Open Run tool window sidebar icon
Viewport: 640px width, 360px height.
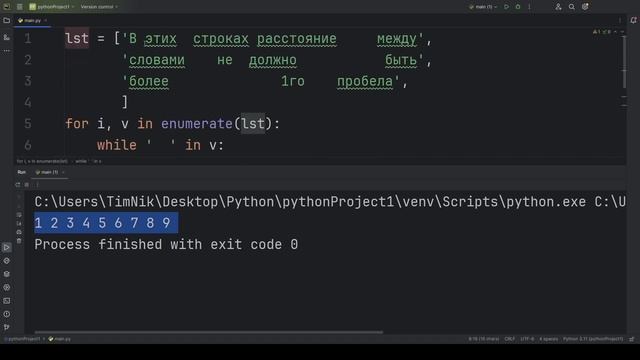(7, 247)
